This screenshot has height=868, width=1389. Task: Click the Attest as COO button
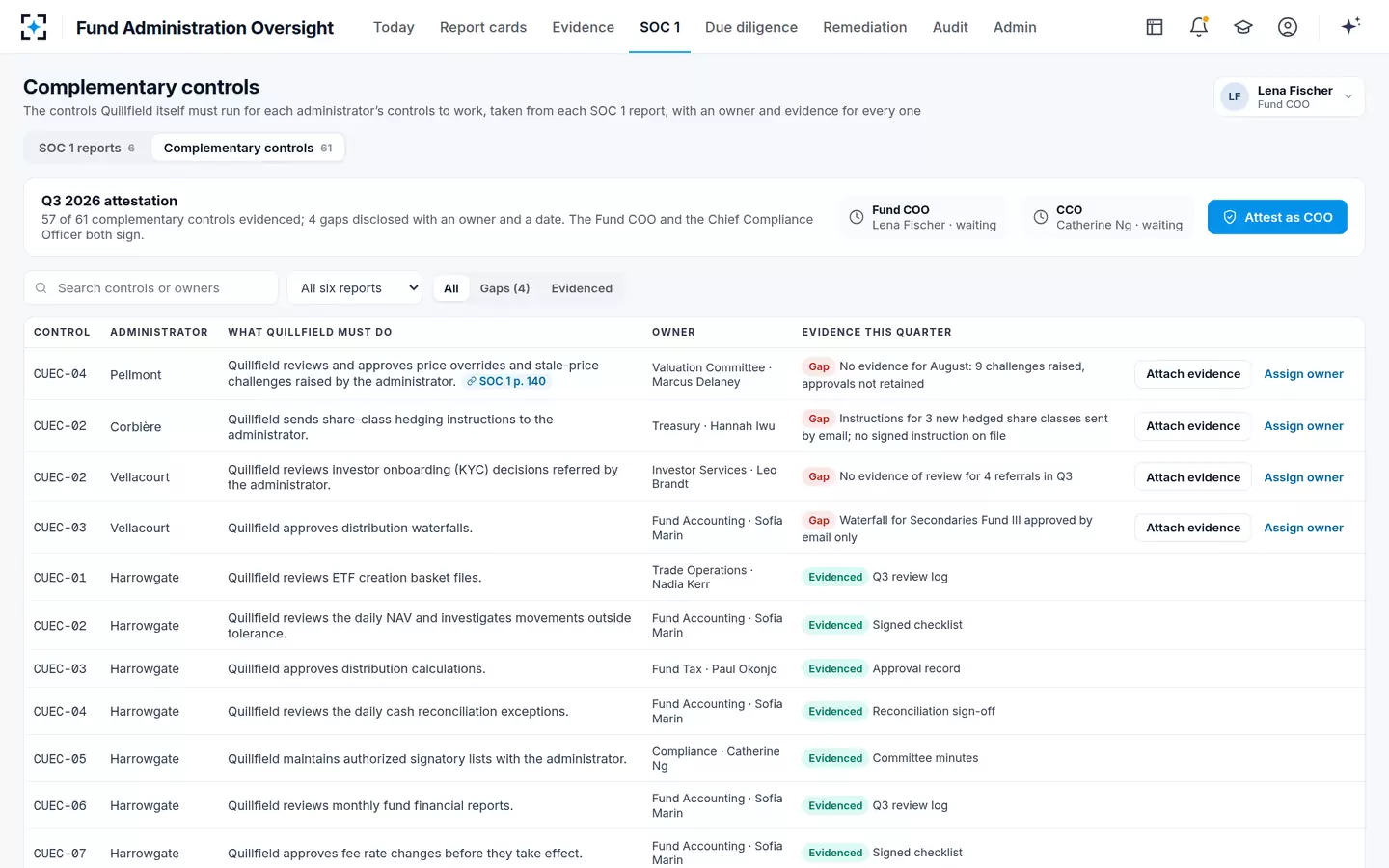[1277, 217]
